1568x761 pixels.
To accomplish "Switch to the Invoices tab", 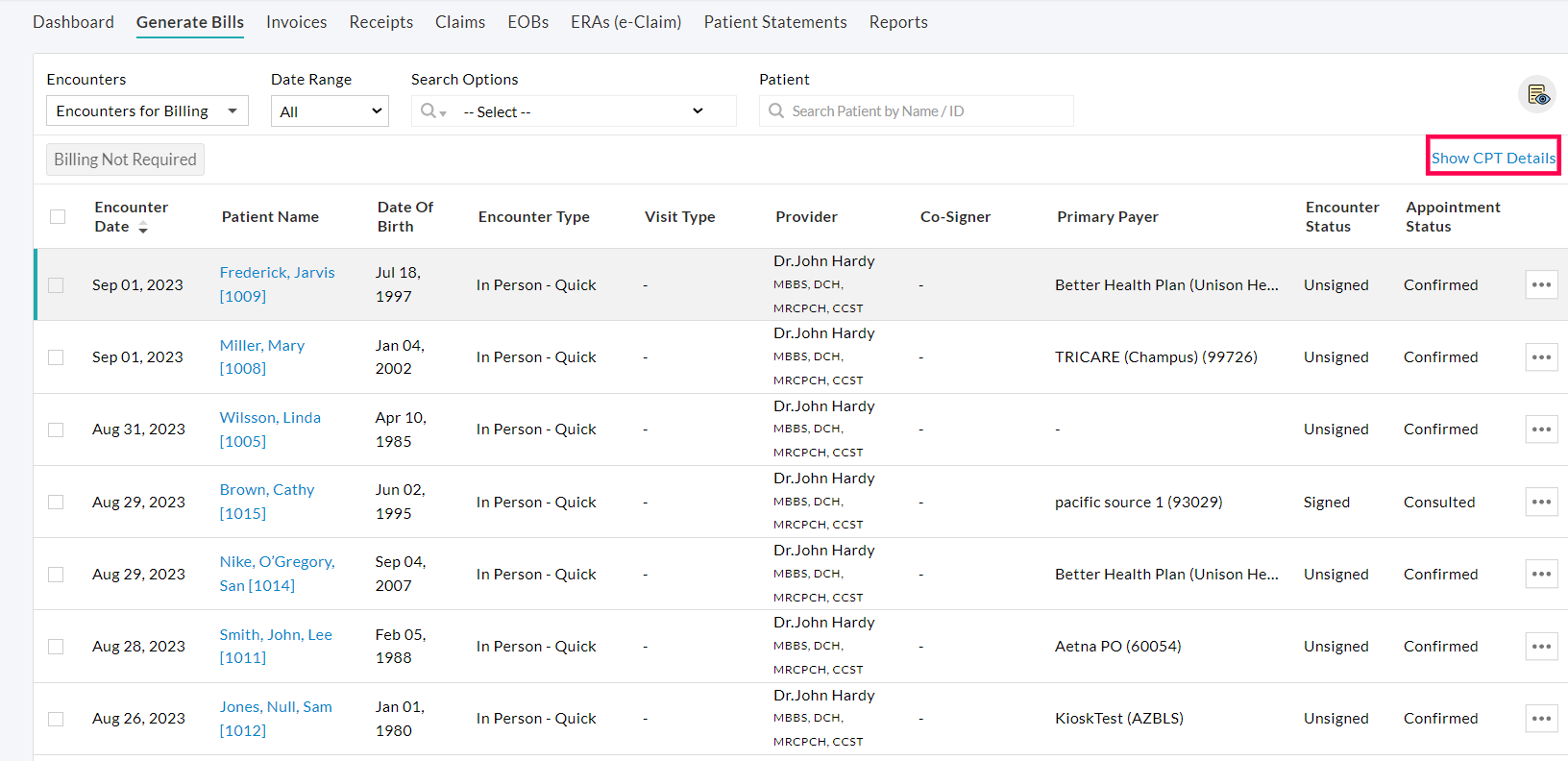I will (296, 22).
